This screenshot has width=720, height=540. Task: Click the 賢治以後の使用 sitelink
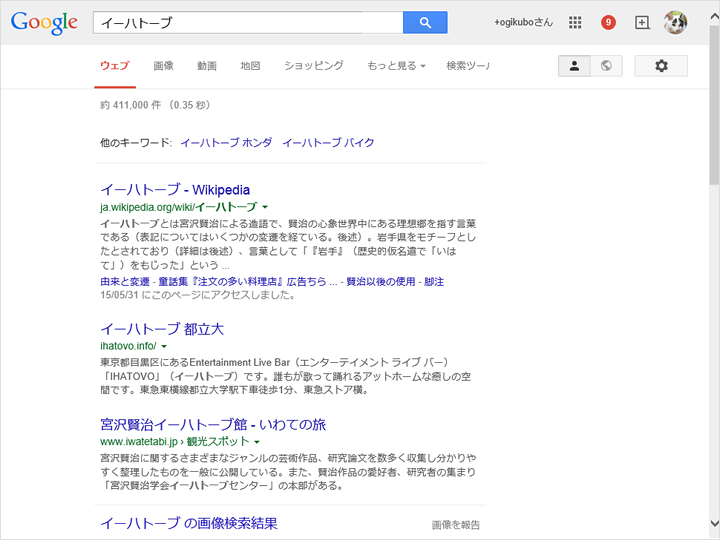[x=381, y=281]
